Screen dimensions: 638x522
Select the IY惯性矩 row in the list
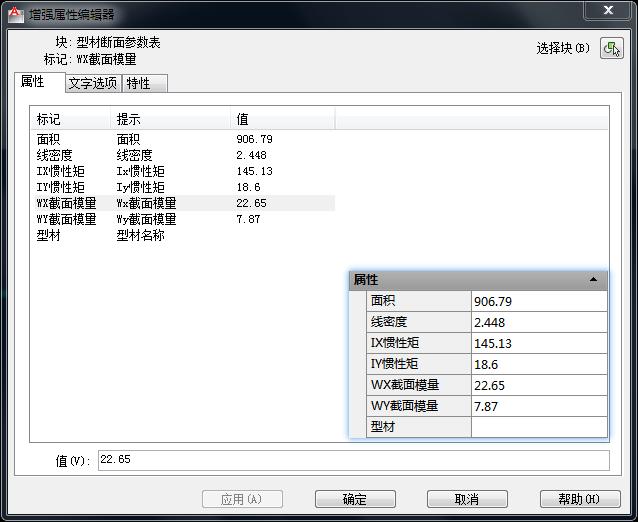(150, 187)
